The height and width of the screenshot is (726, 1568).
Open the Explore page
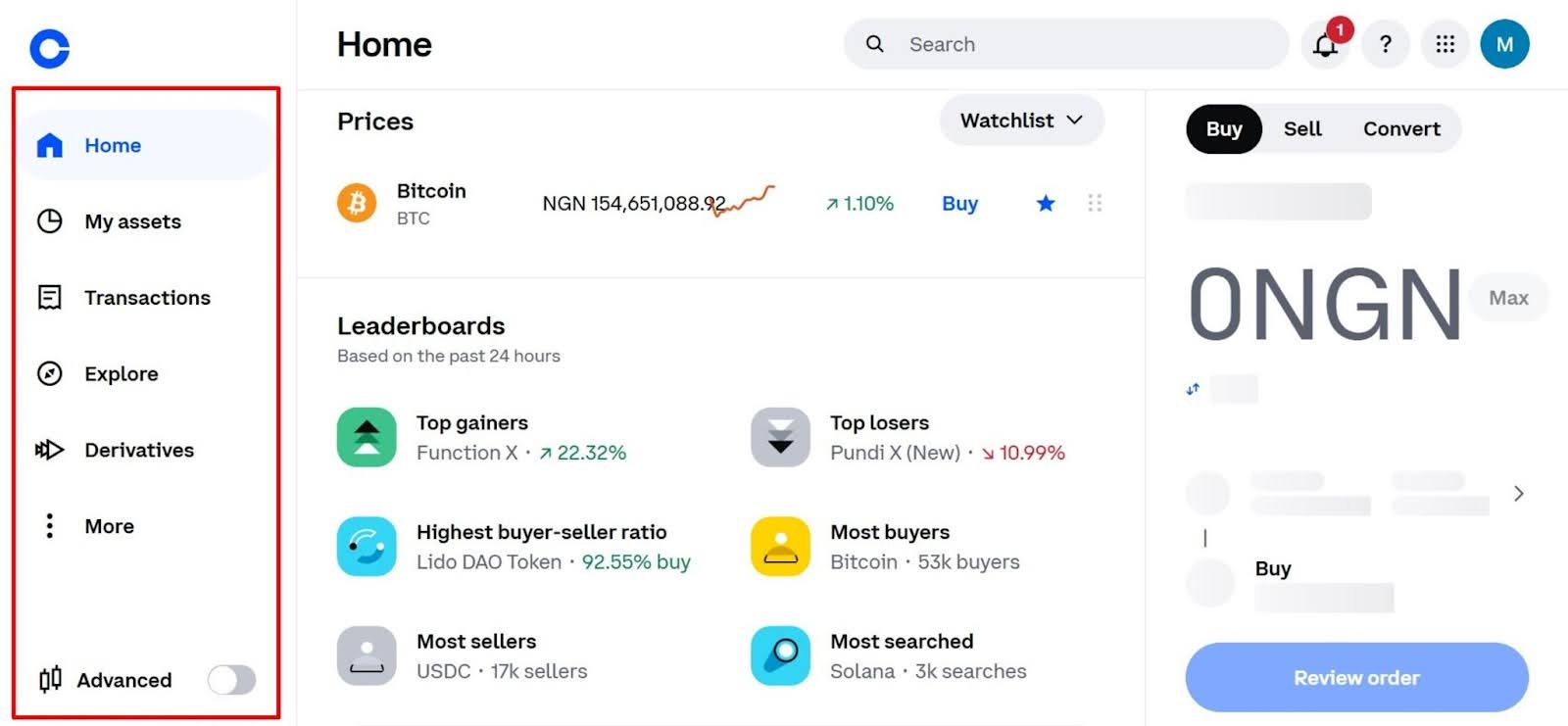(x=121, y=373)
